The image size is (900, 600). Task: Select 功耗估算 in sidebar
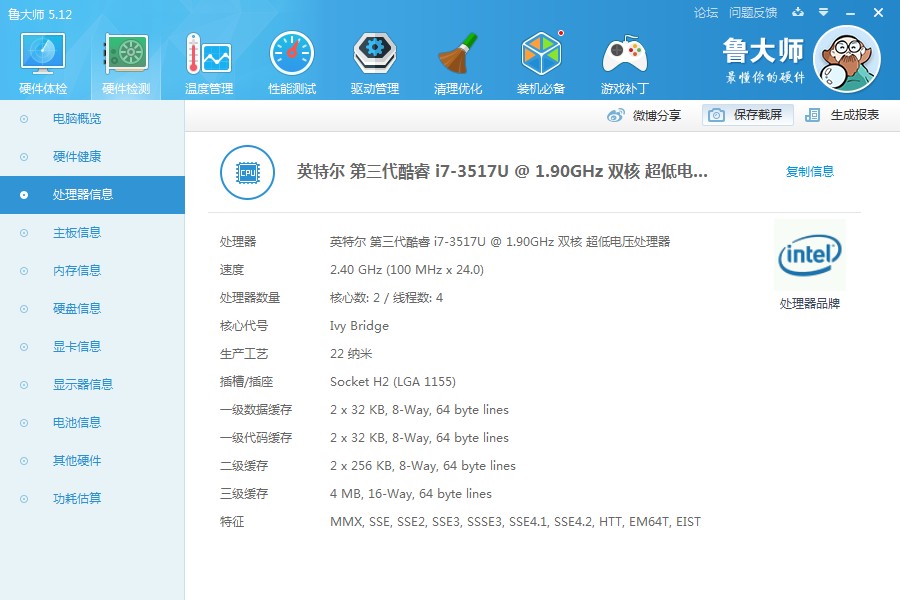click(92, 498)
